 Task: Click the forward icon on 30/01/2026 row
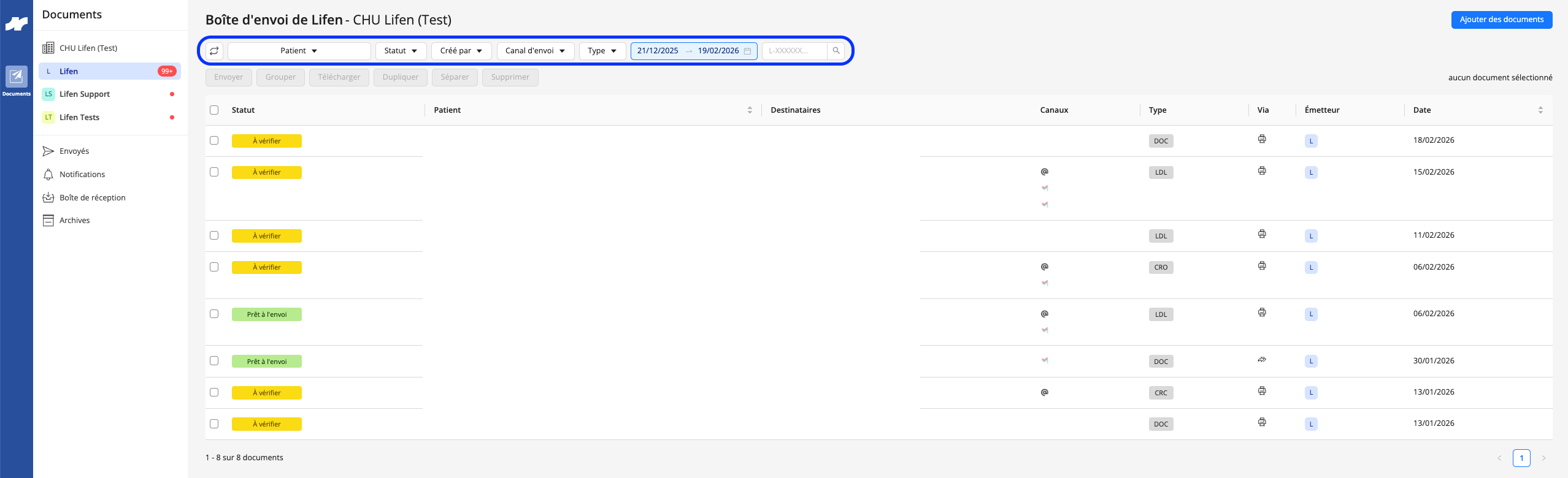pos(1262,360)
